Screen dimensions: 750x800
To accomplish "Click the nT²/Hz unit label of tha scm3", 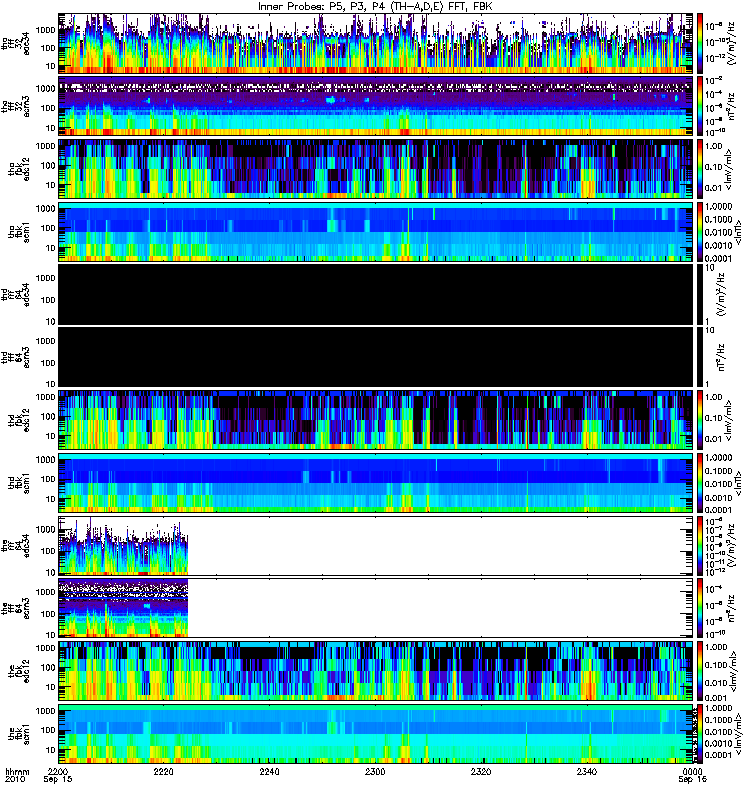I will (x=731, y=107).
